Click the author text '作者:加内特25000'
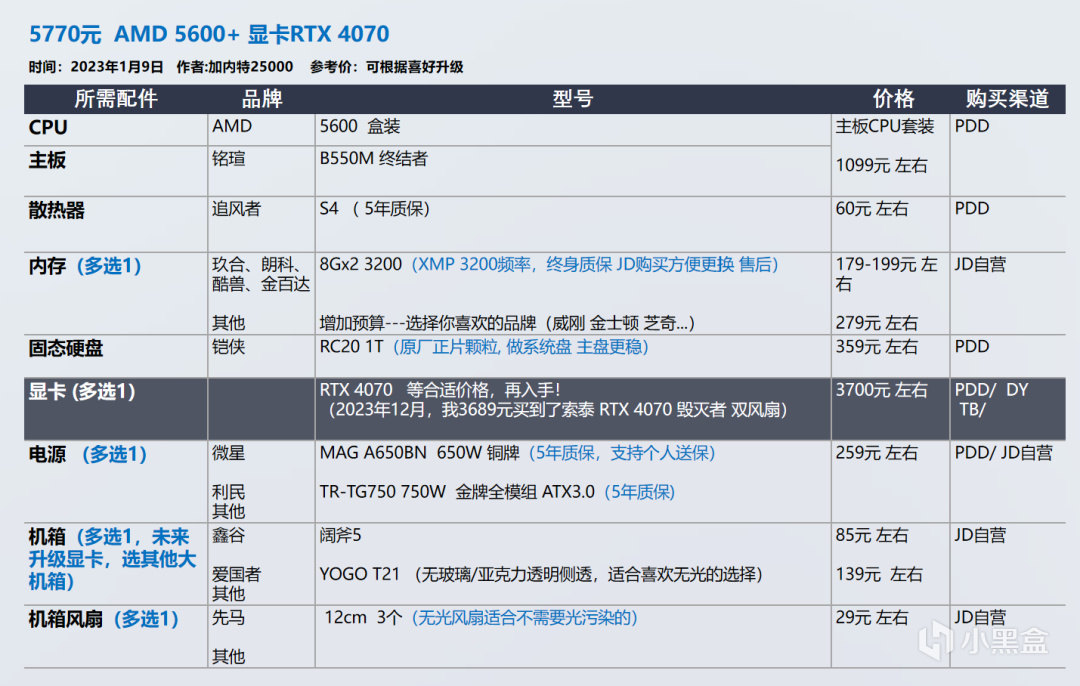1080x686 pixels. point(235,67)
